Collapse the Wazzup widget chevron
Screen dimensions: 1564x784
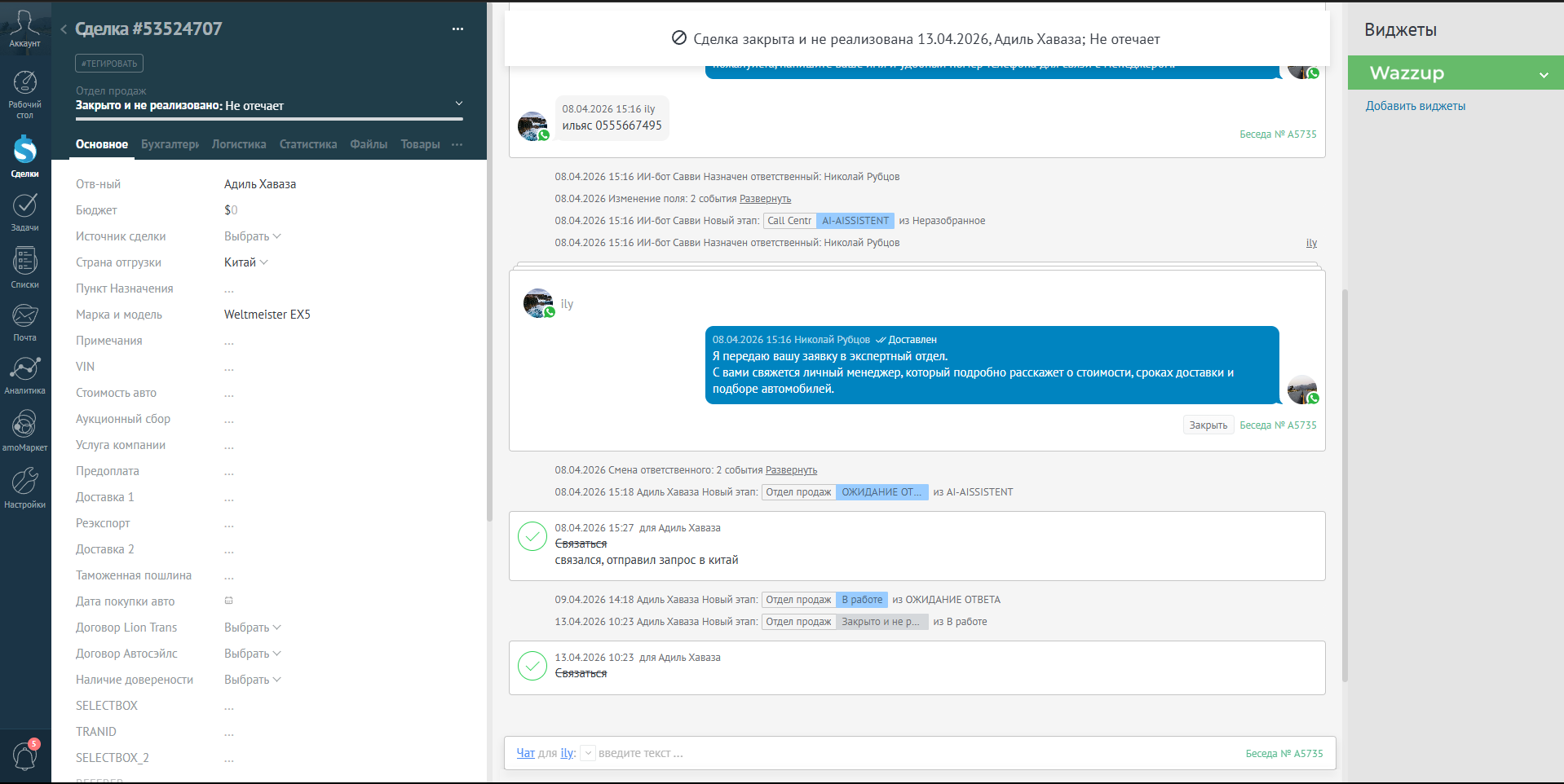1544,74
